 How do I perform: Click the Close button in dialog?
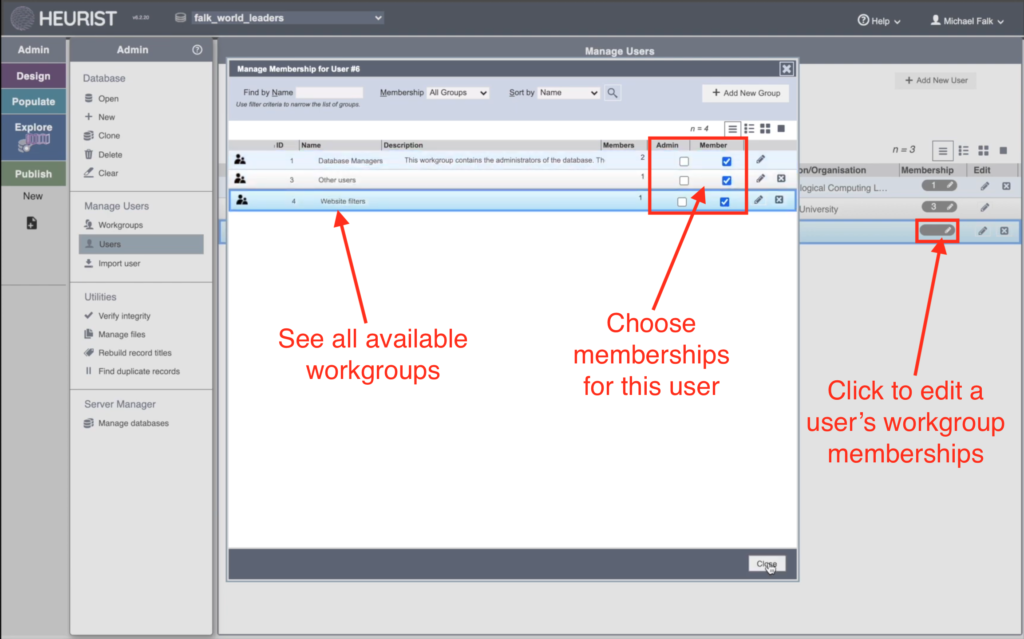[767, 563]
